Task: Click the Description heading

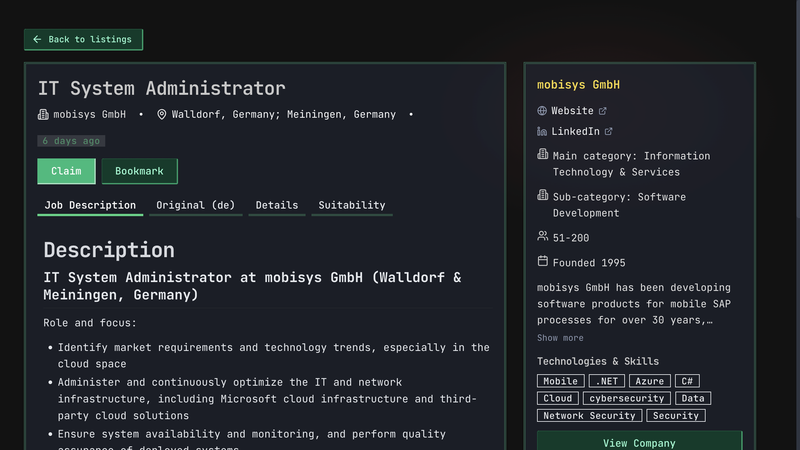Action: tap(109, 250)
